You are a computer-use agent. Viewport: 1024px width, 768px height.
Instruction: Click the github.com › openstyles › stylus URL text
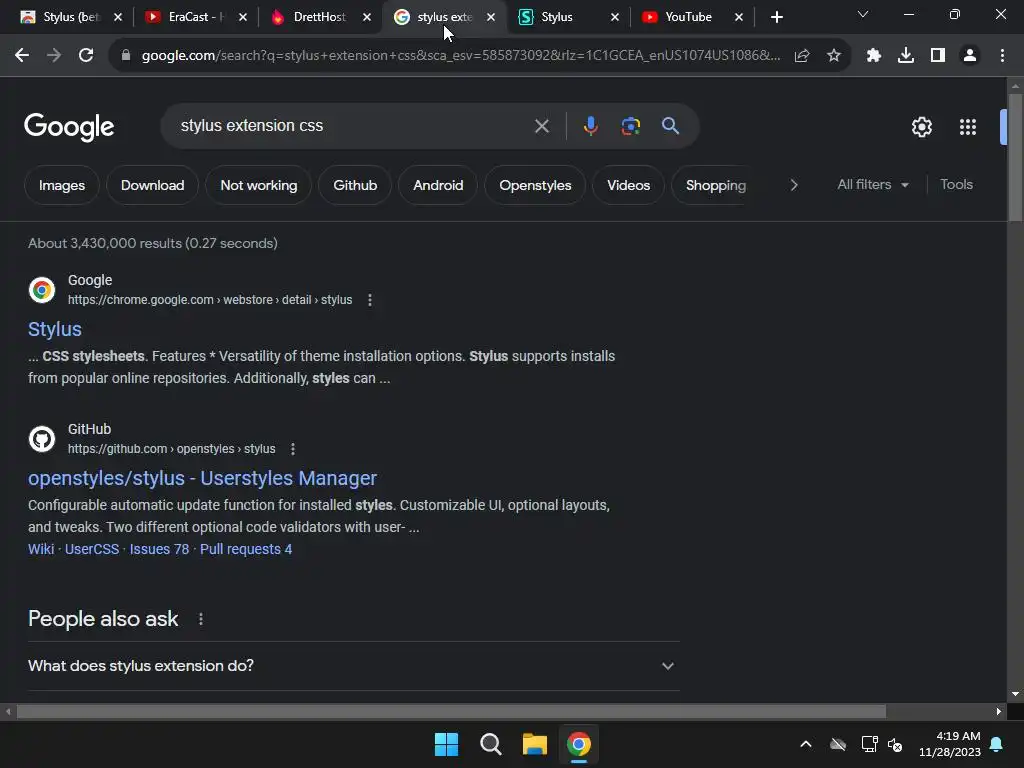(x=172, y=449)
